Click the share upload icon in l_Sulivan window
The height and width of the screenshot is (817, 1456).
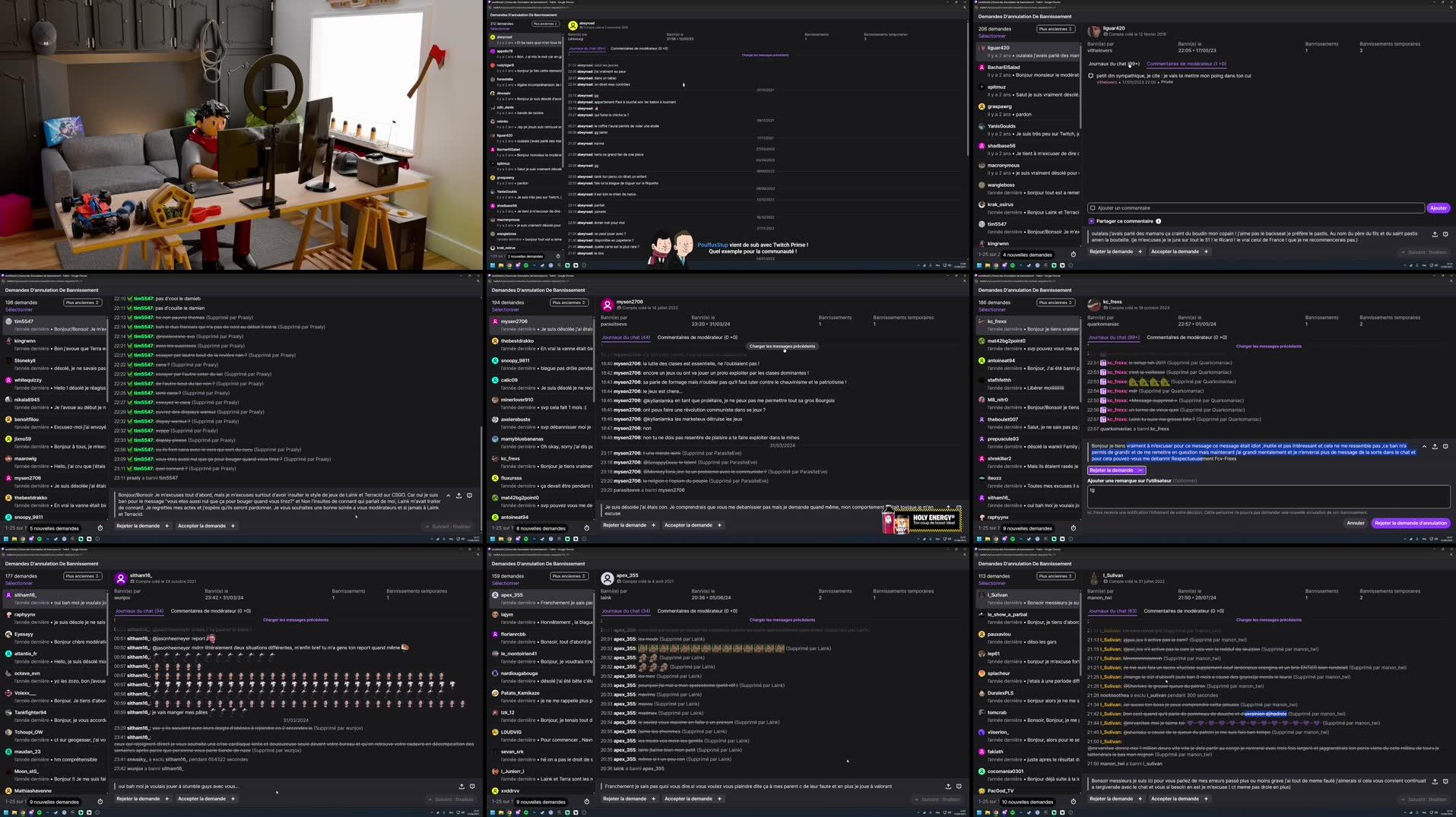pos(1435,781)
